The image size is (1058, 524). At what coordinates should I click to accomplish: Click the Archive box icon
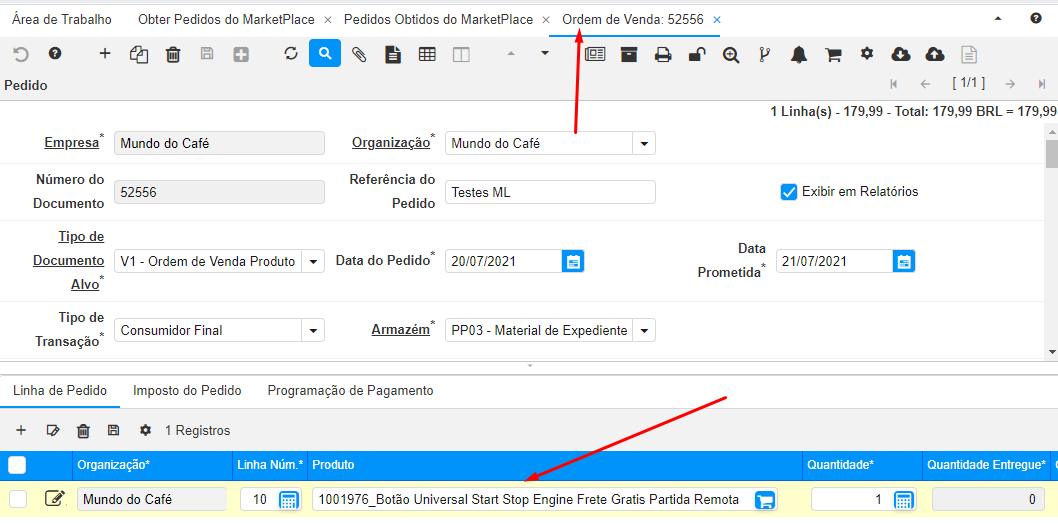[x=629, y=54]
